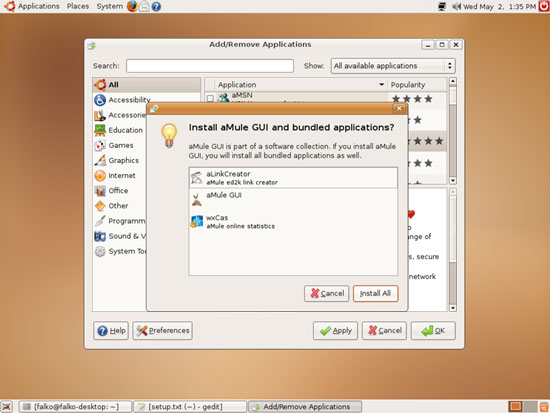Select wxCas in the bundle list
The height and width of the screenshot is (413, 550).
point(293,221)
